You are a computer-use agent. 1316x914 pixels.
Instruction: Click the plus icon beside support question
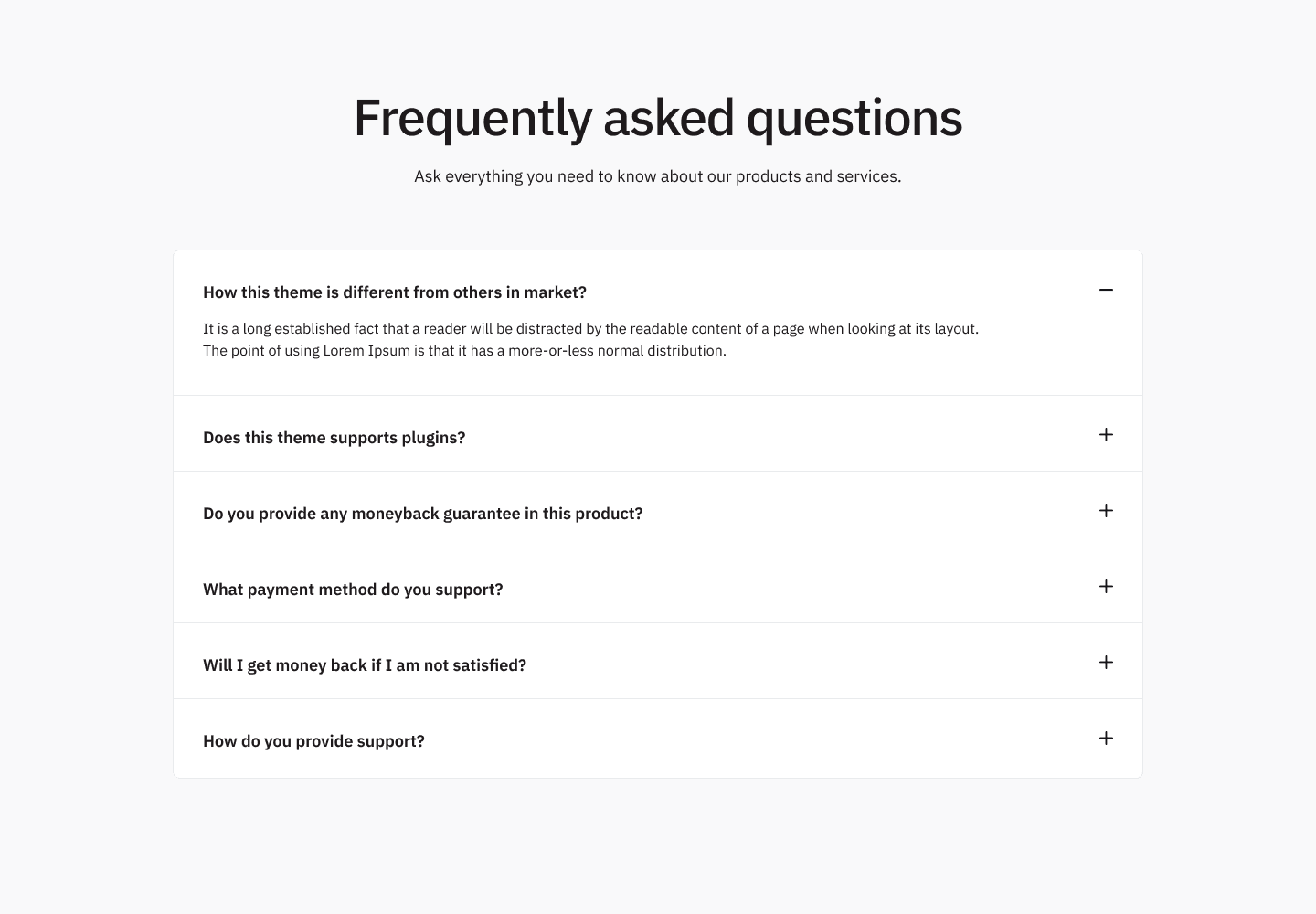click(x=1106, y=739)
